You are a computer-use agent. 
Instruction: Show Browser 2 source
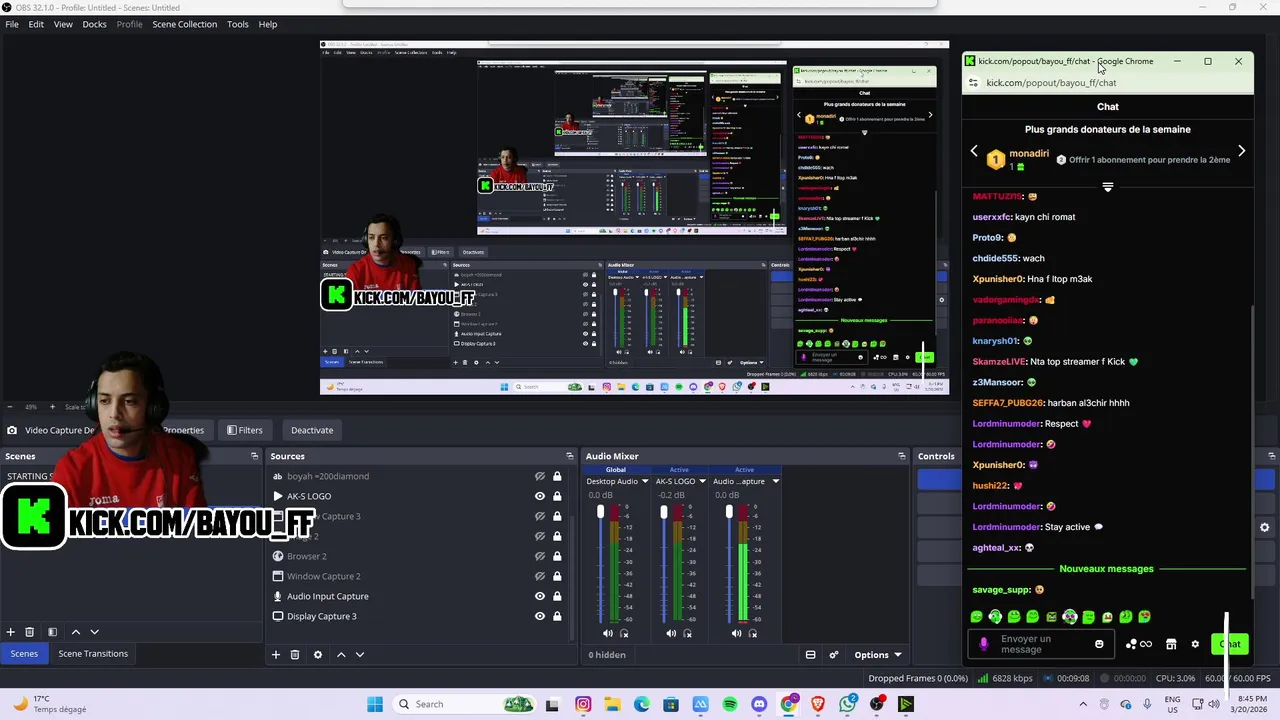point(540,556)
